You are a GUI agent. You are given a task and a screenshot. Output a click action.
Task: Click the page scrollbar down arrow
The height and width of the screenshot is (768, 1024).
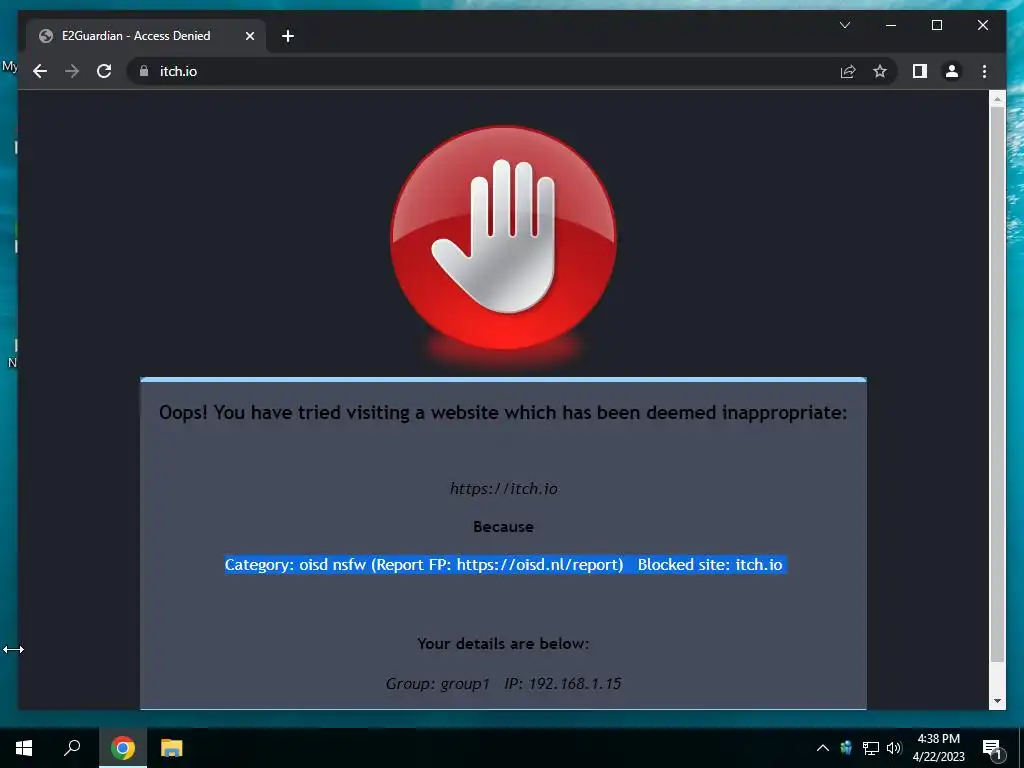click(997, 701)
